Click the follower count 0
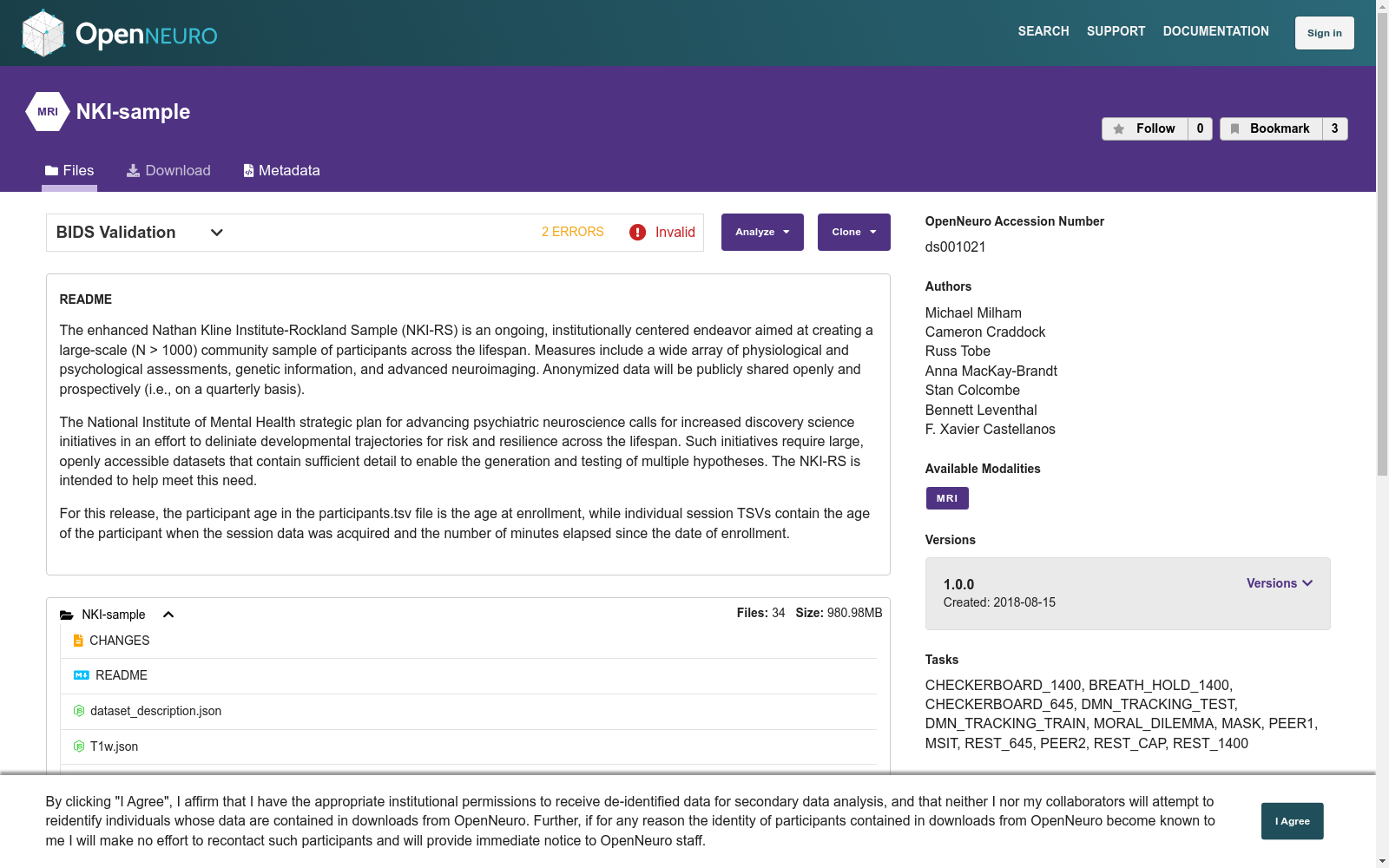 coord(1201,128)
